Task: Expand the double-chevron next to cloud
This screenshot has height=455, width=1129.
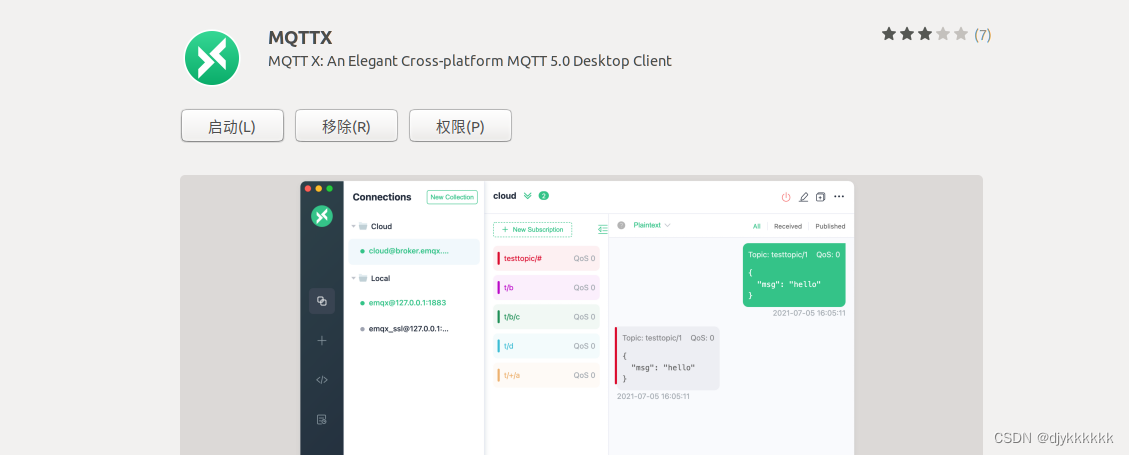Action: click(528, 196)
